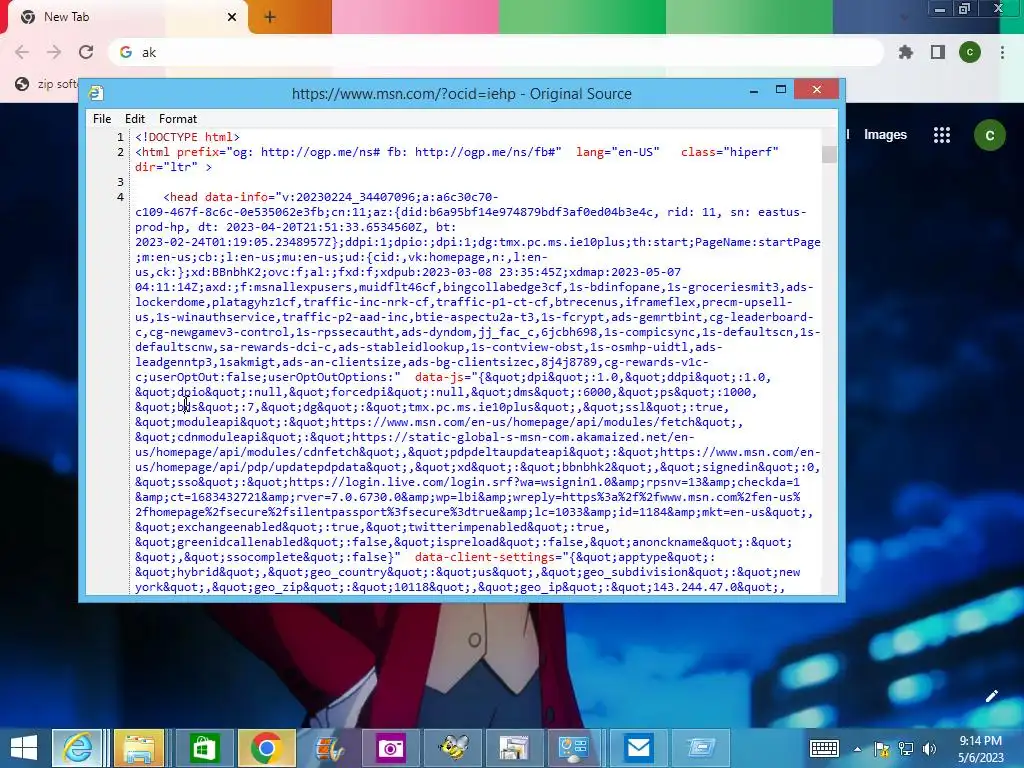The width and height of the screenshot is (1024, 768).
Task: Open the zip soft bookmark
Action: pos(46,84)
